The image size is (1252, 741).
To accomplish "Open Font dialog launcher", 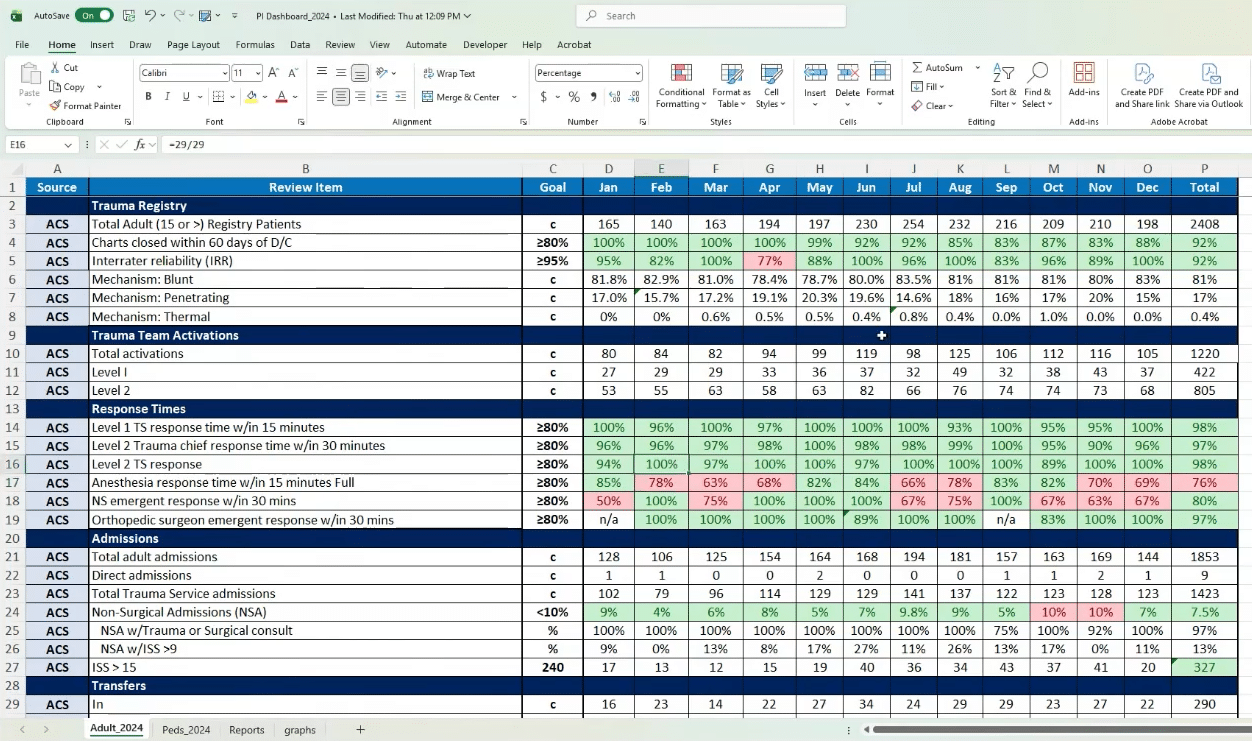I will pos(301,122).
